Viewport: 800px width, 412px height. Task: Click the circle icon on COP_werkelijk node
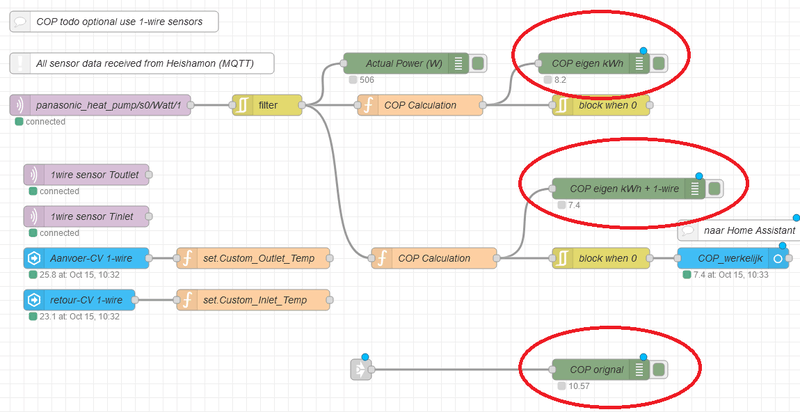778,258
